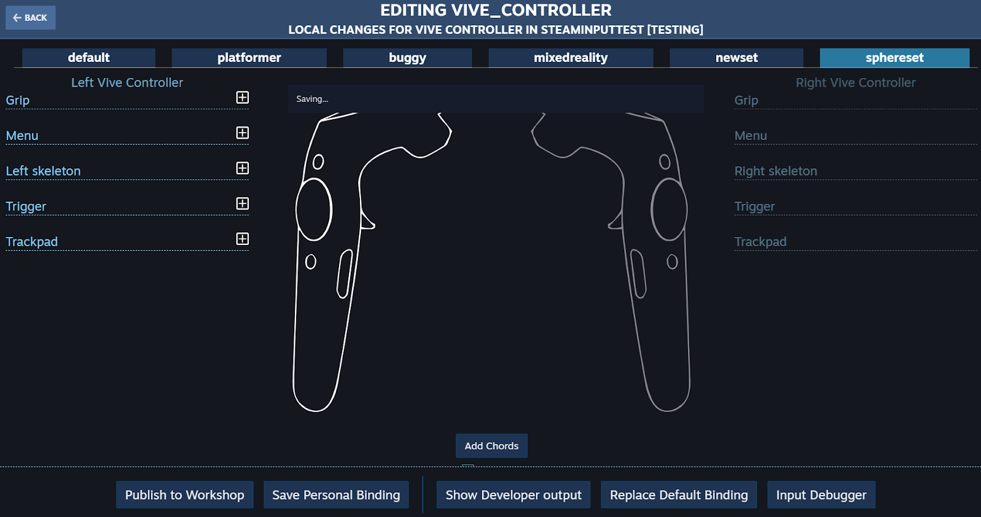Add binding with plus icon beside Left skeleton
The image size is (981, 517).
point(242,168)
